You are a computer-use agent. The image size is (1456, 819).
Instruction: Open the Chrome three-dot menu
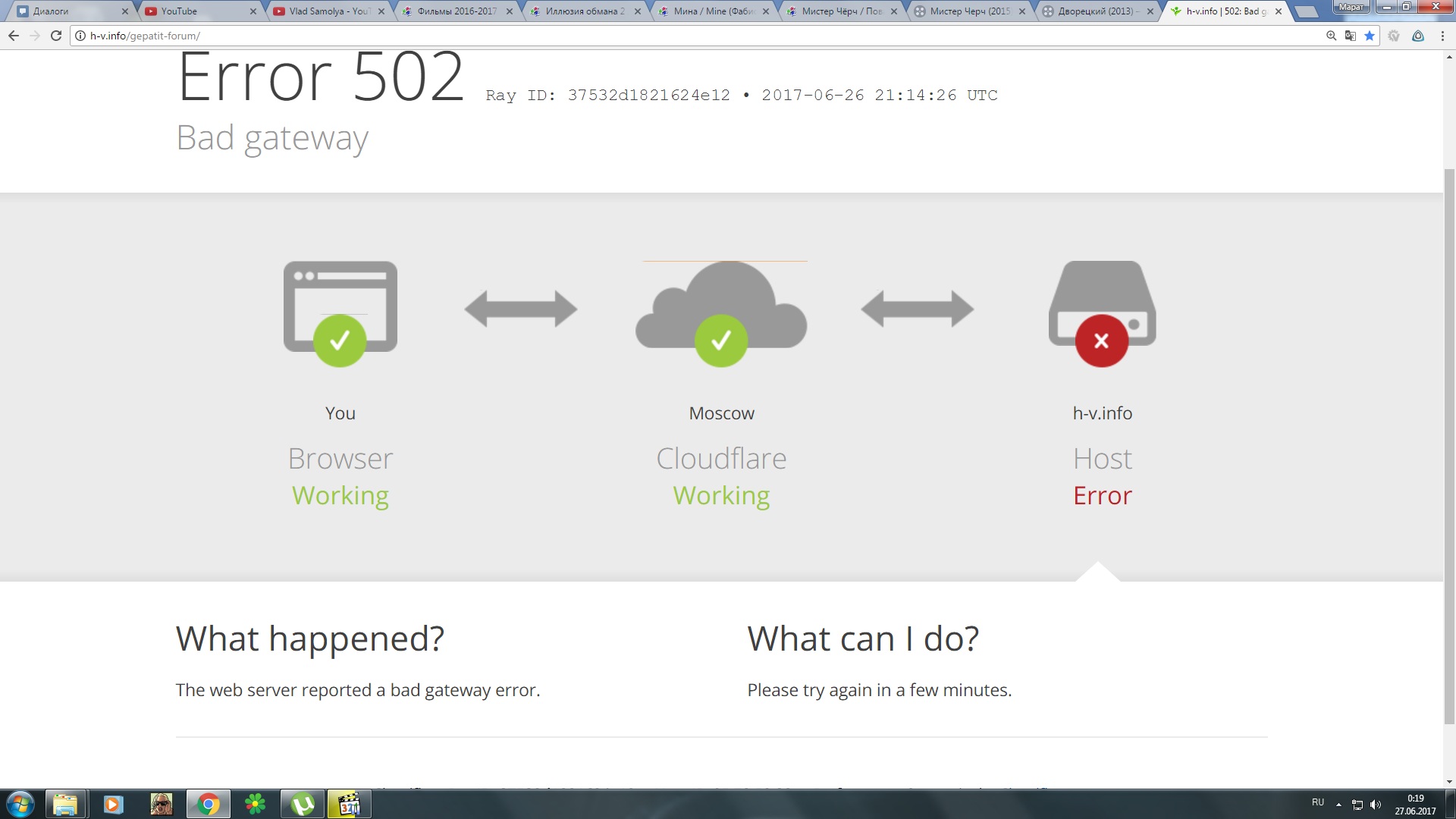[1442, 36]
